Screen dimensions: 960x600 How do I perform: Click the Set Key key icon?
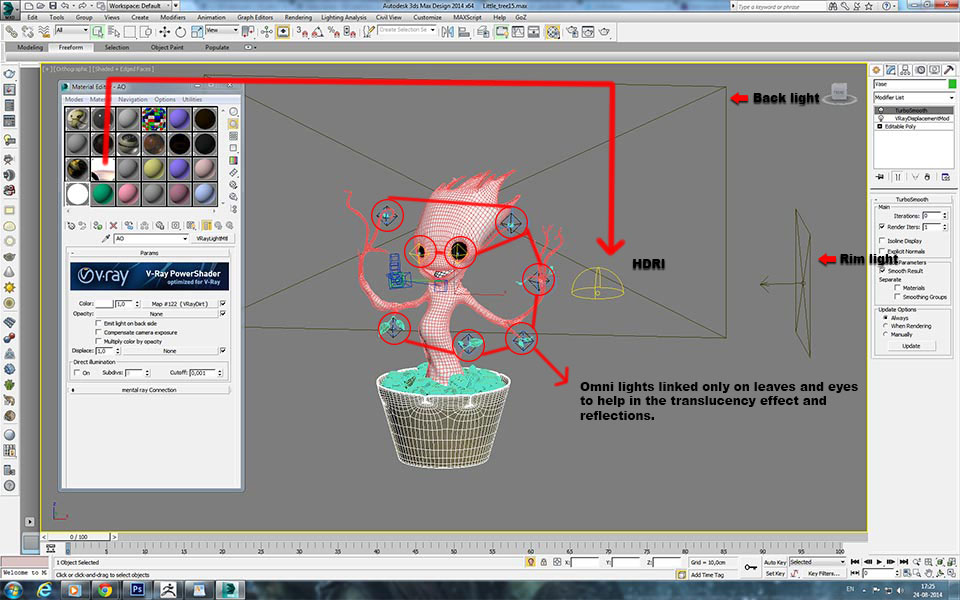(x=750, y=568)
